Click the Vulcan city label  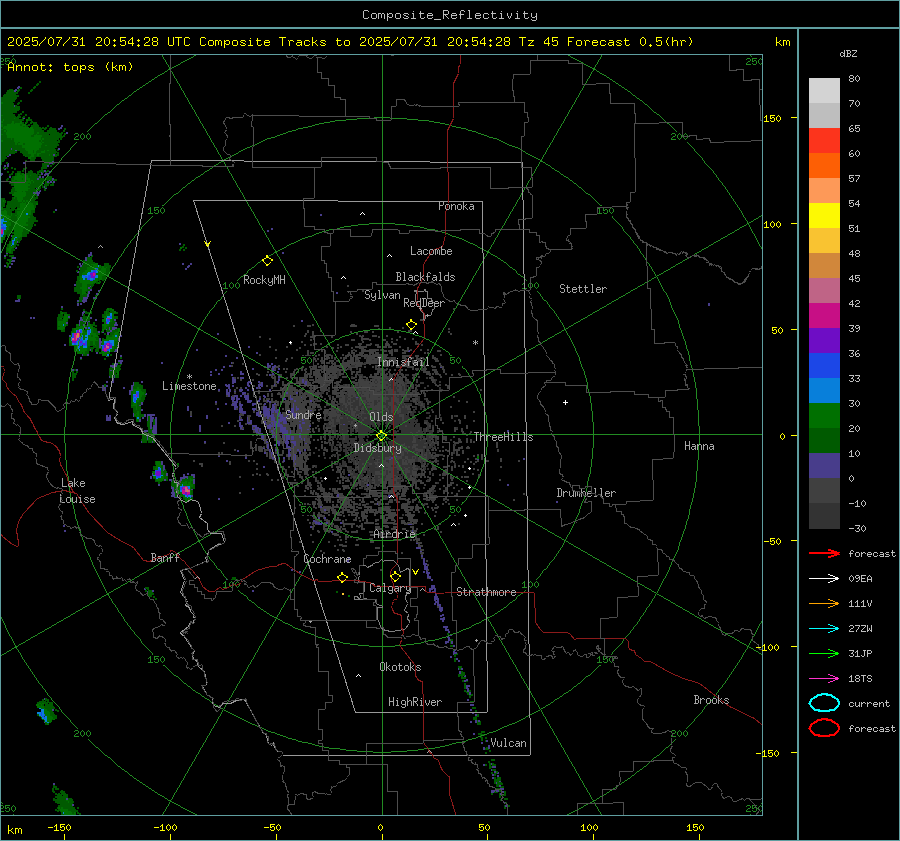point(509,743)
